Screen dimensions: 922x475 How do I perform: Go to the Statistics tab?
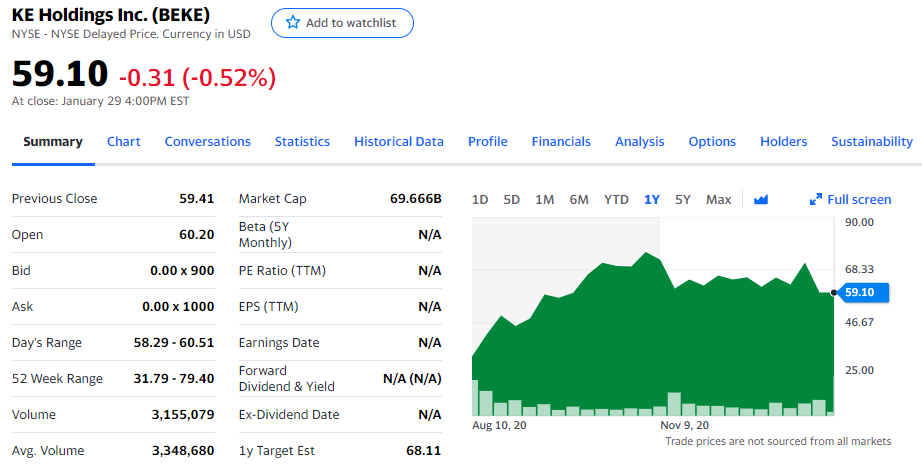click(x=302, y=142)
